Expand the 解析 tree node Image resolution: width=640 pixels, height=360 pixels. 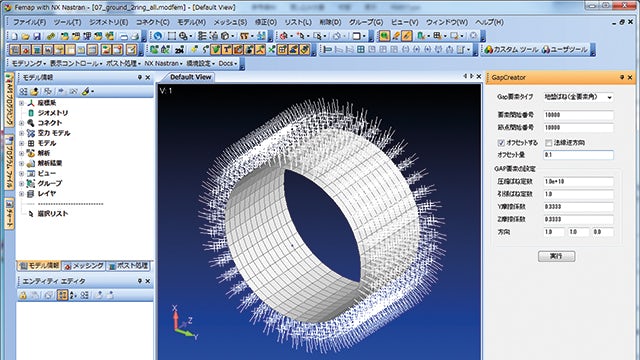point(22,153)
